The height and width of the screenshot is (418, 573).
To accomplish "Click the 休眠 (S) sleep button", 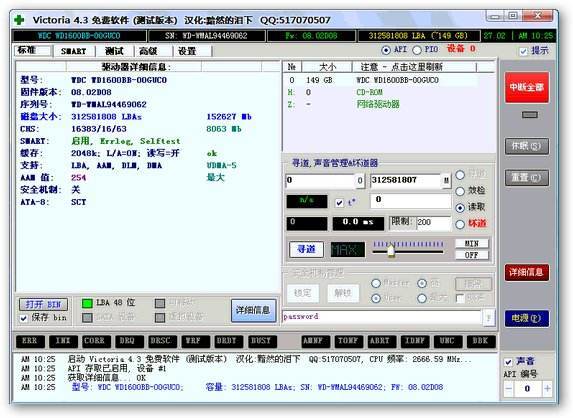I will pyautogui.click(x=527, y=146).
